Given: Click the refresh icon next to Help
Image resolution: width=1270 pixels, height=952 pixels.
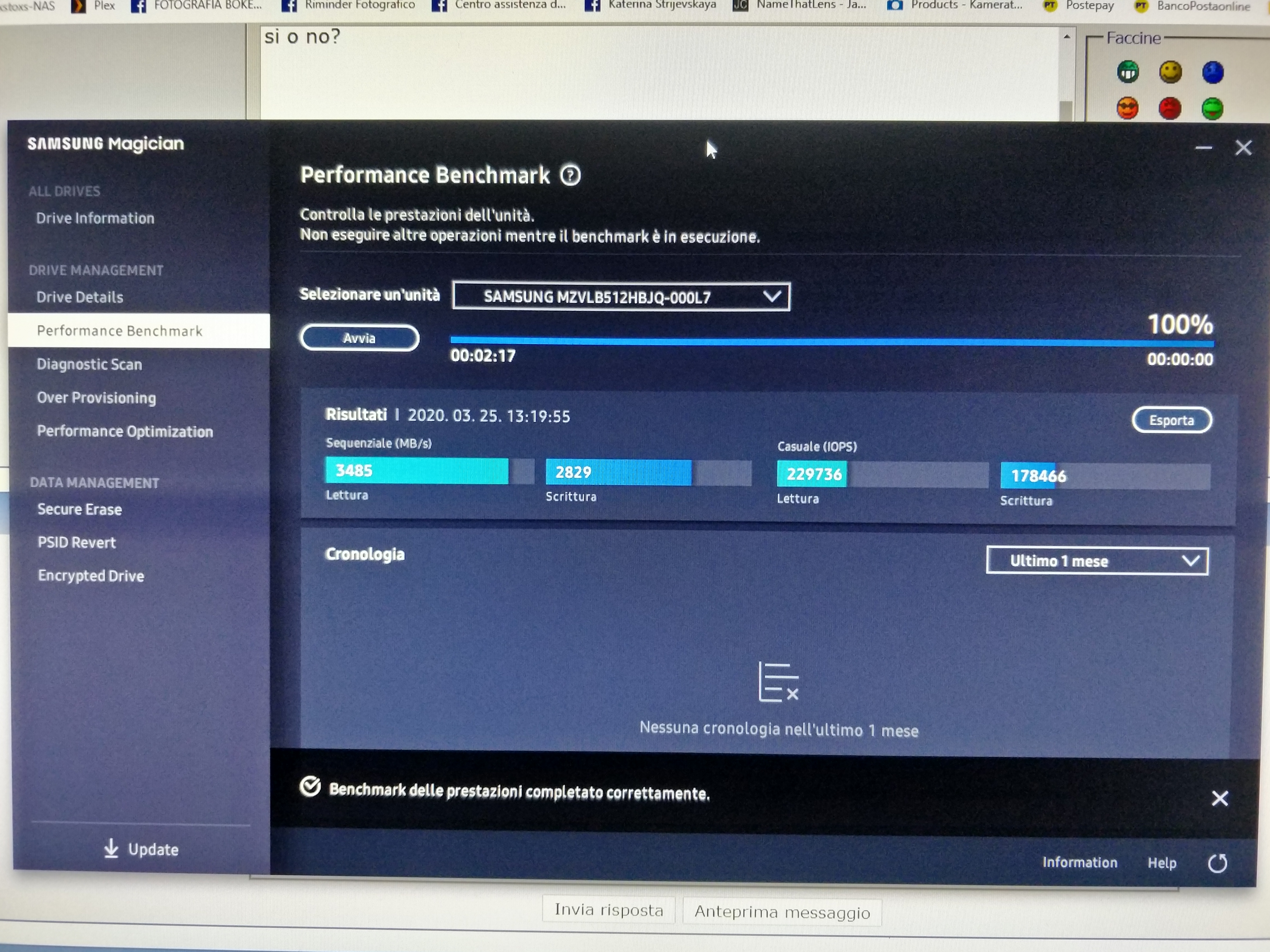Looking at the screenshot, I should [1217, 863].
